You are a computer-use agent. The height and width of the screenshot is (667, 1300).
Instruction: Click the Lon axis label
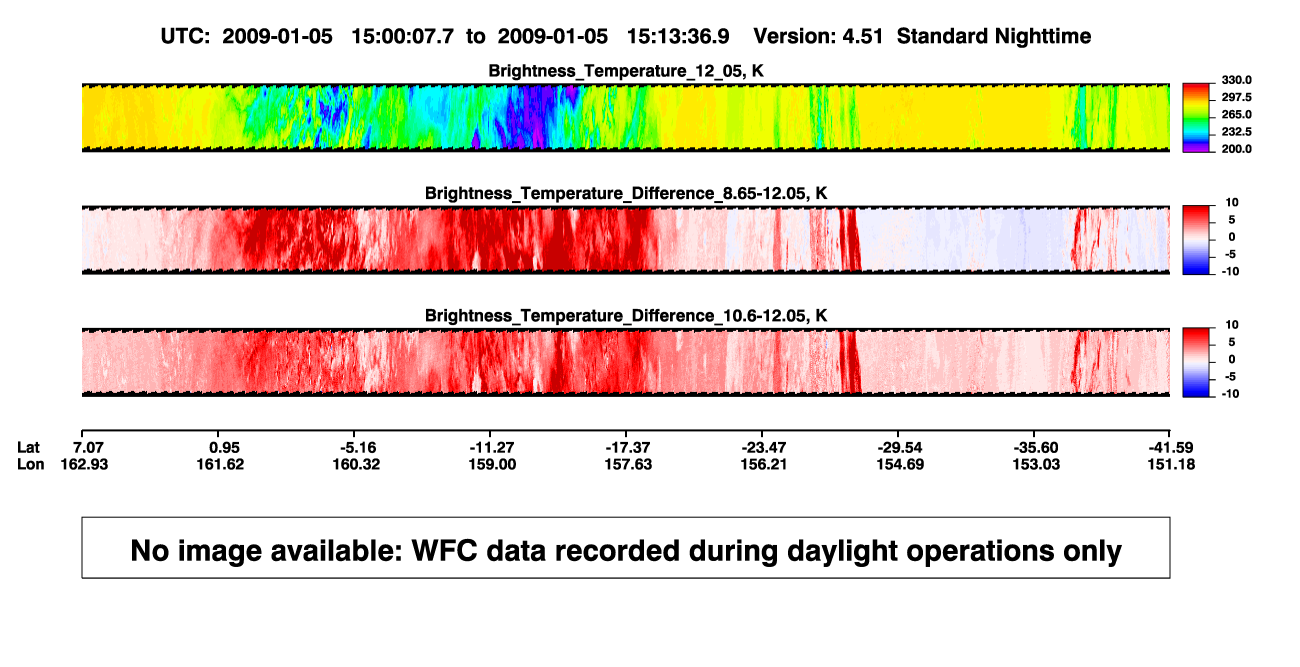(30, 464)
